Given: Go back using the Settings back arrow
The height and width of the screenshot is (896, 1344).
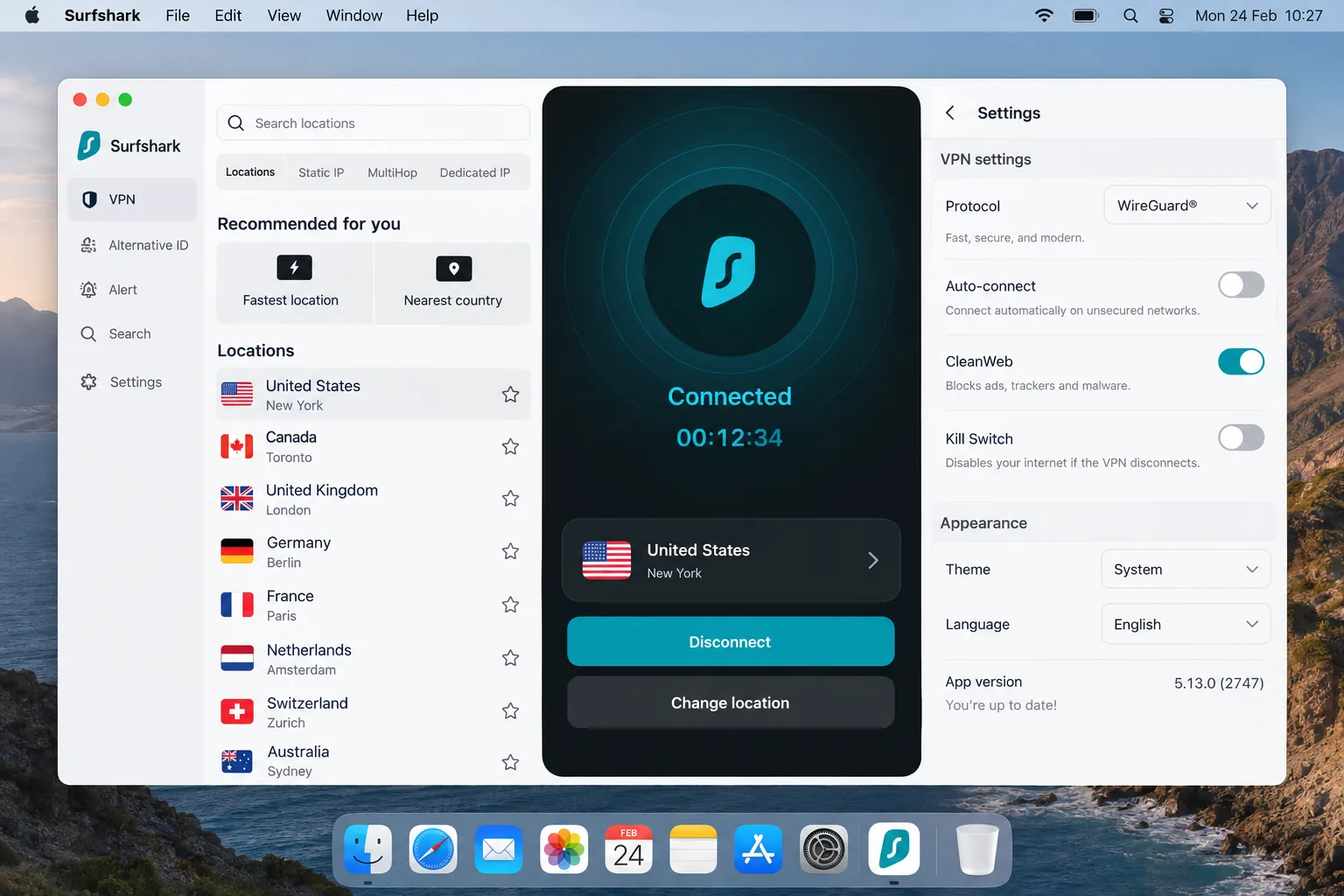Looking at the screenshot, I should [x=950, y=113].
